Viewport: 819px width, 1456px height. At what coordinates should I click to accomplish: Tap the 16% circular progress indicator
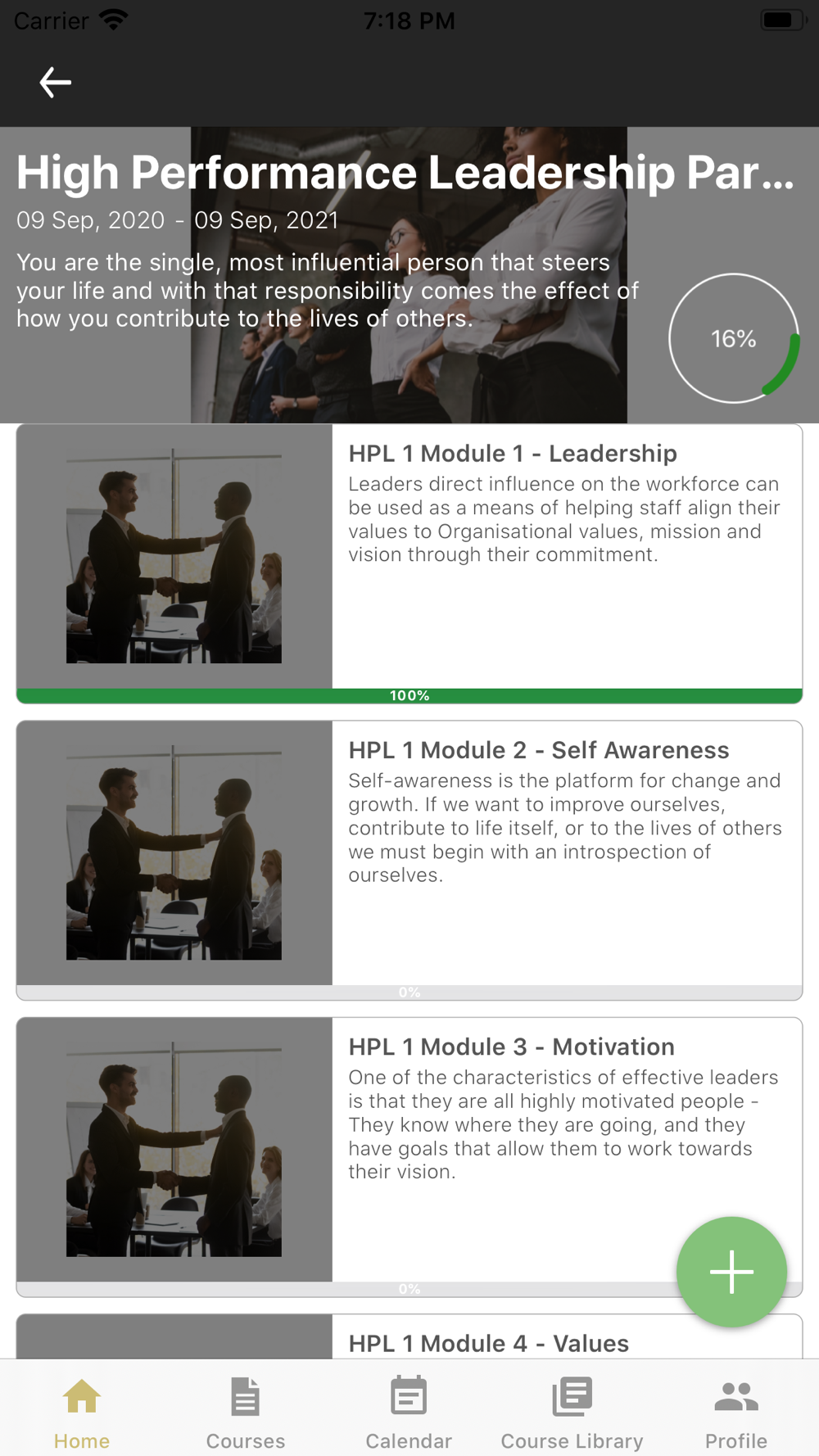734,338
